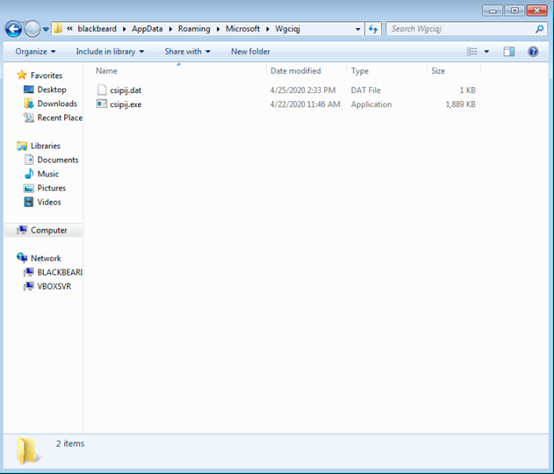Open the address bar history dropdown

(358, 29)
